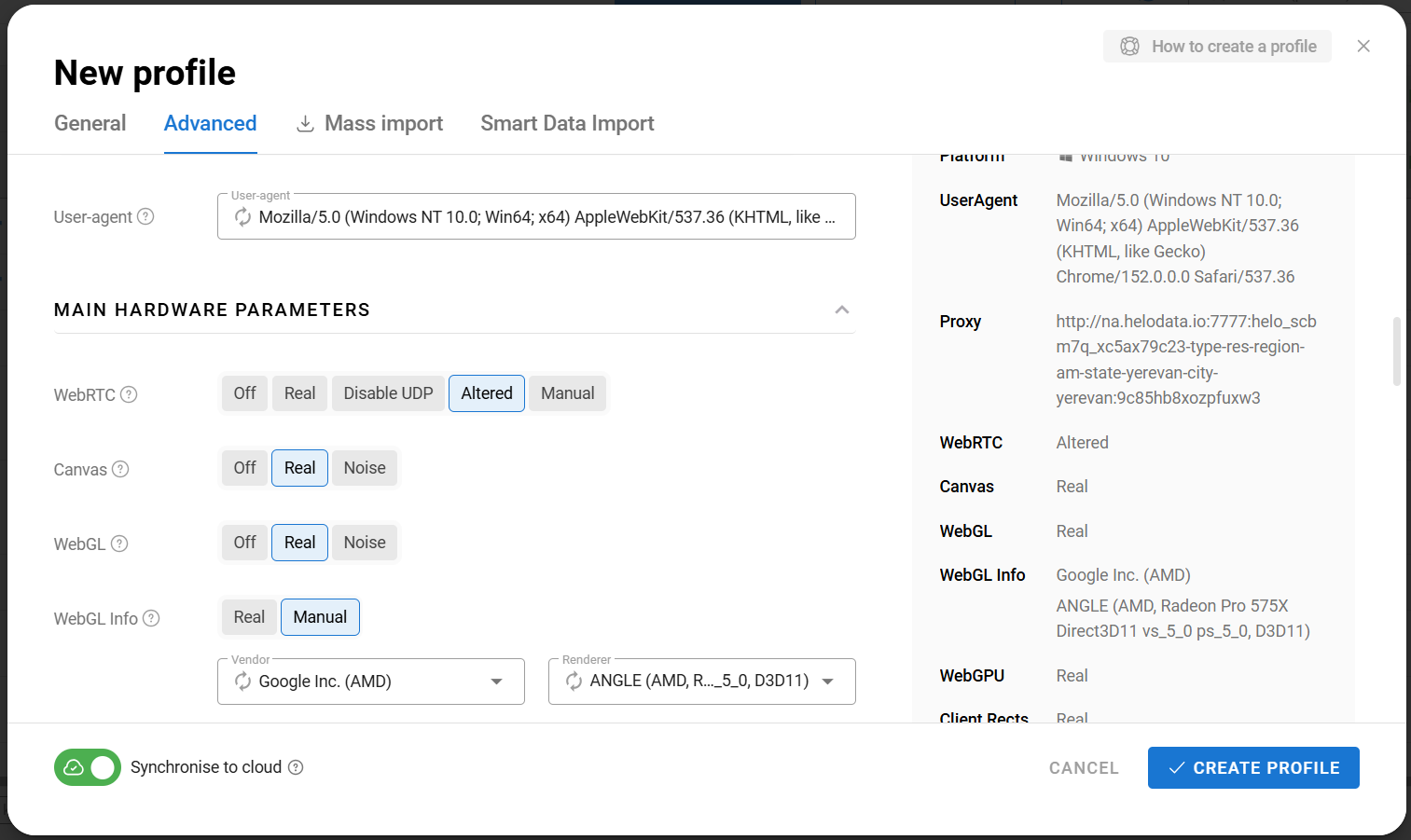Enable Noise for WebGL
This screenshot has width=1411, height=840.
(365, 543)
